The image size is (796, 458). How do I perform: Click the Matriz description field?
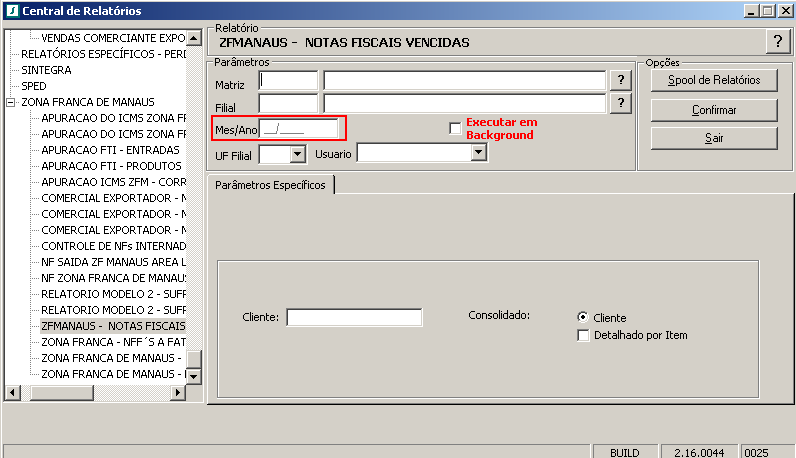coord(465,80)
